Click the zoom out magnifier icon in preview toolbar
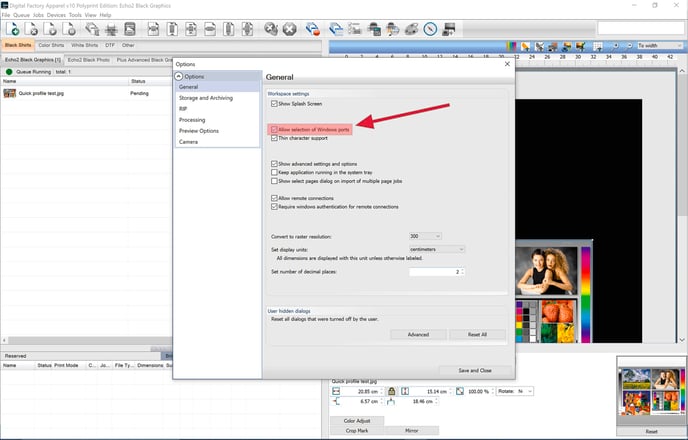The width and height of the screenshot is (688, 440). coord(630,46)
